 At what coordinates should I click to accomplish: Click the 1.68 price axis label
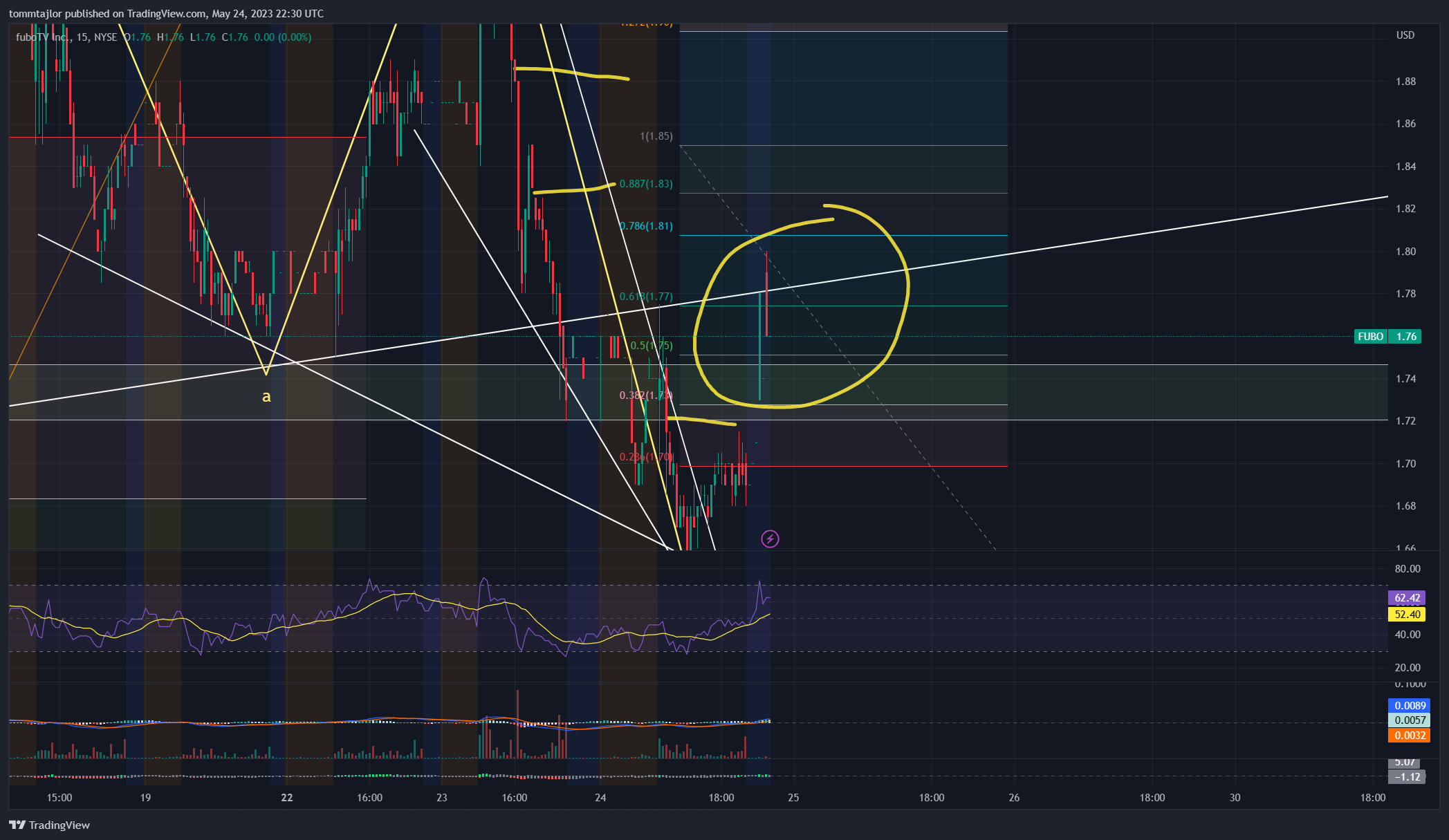click(1405, 506)
